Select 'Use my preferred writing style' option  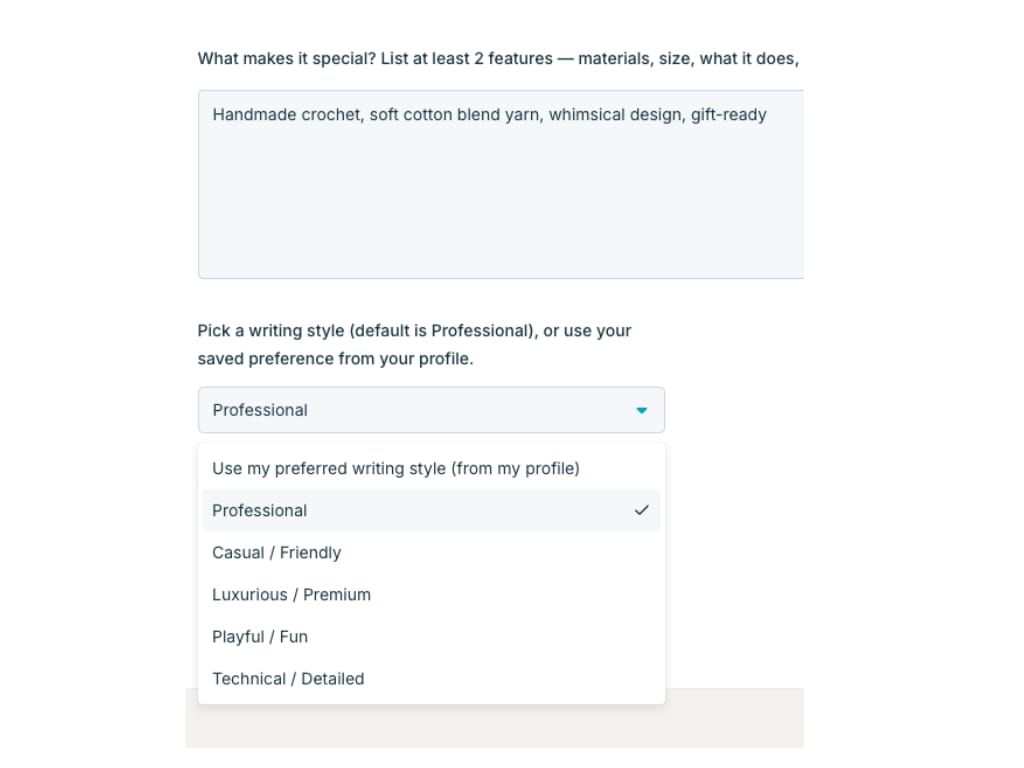point(396,468)
